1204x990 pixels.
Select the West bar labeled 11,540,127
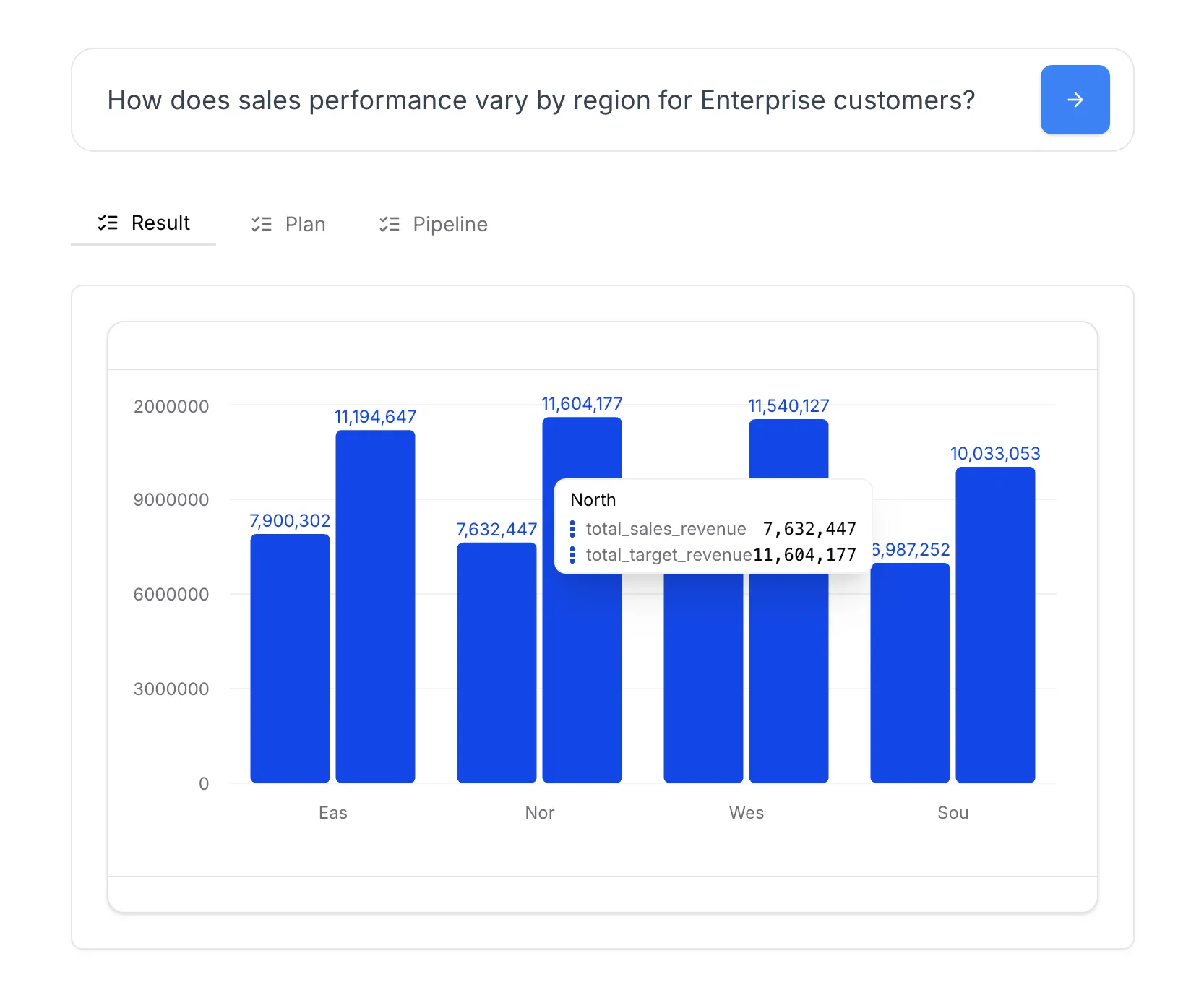(x=788, y=679)
